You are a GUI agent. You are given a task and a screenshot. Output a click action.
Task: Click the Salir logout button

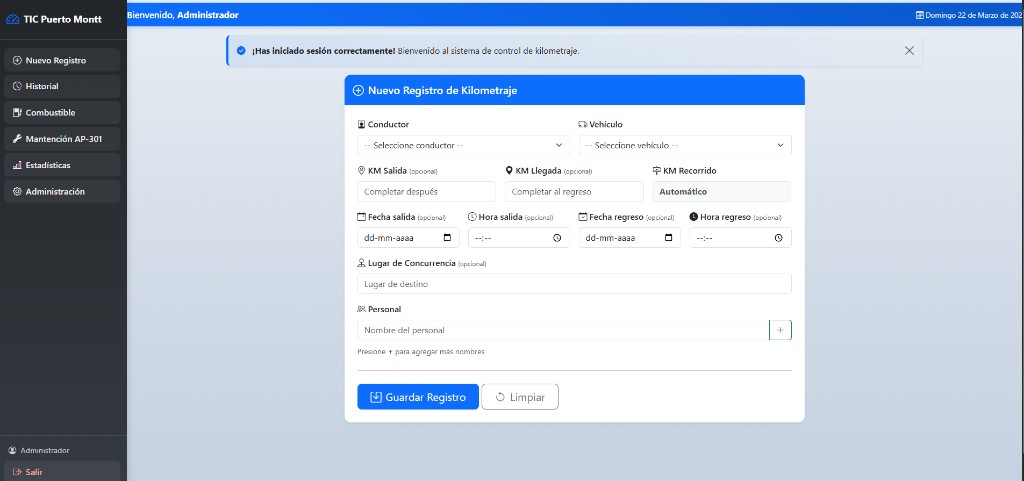[62, 471]
